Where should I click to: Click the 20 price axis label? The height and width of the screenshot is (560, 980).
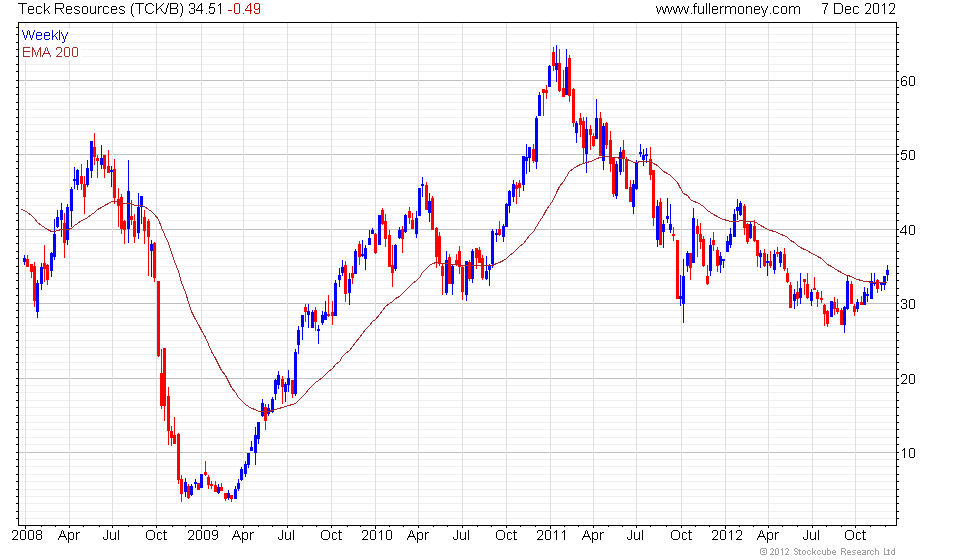tap(908, 379)
